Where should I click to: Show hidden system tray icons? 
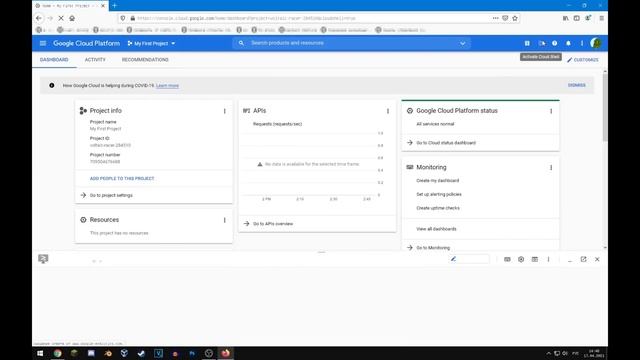pos(548,353)
